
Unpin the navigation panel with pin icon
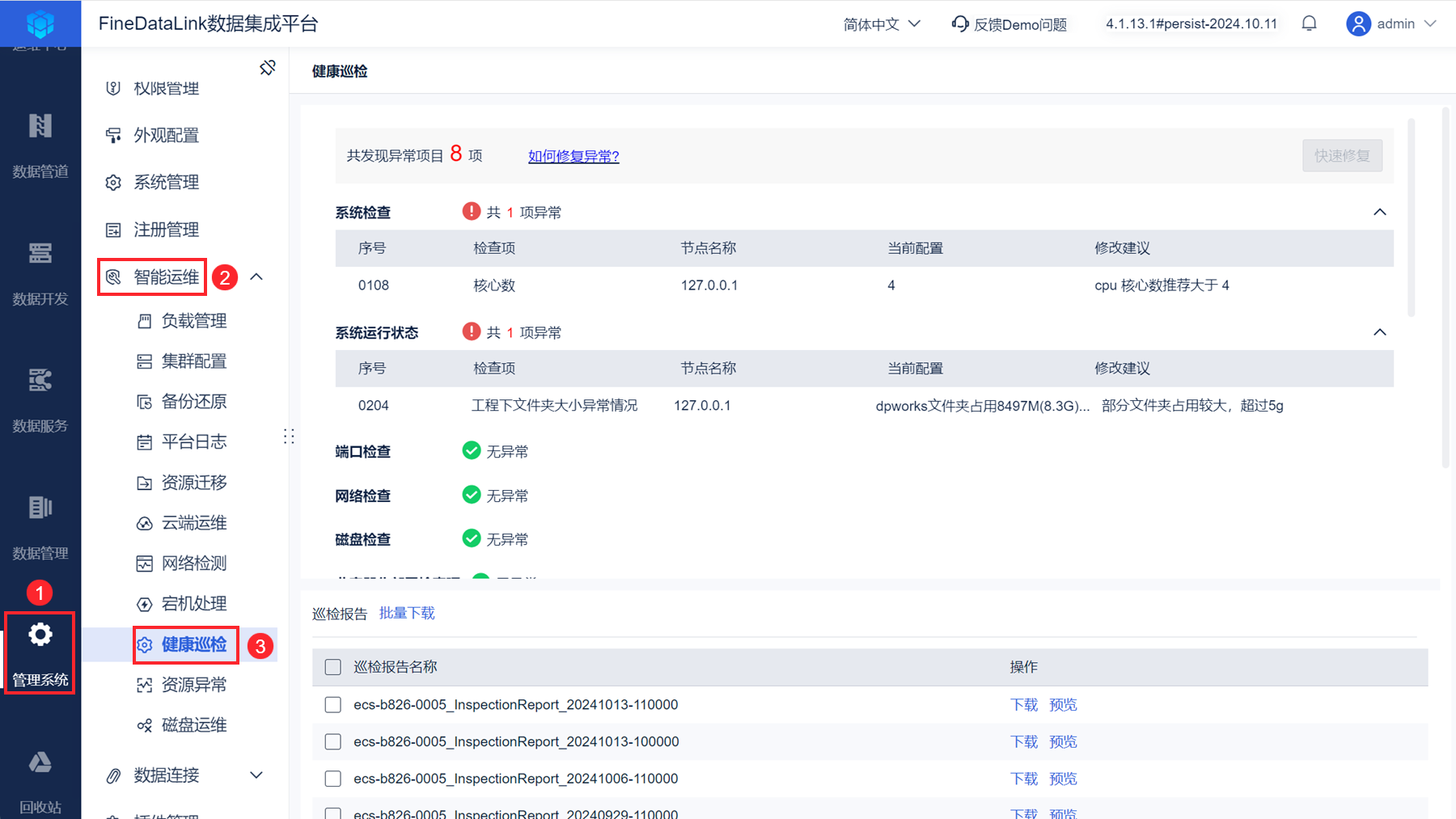[268, 68]
